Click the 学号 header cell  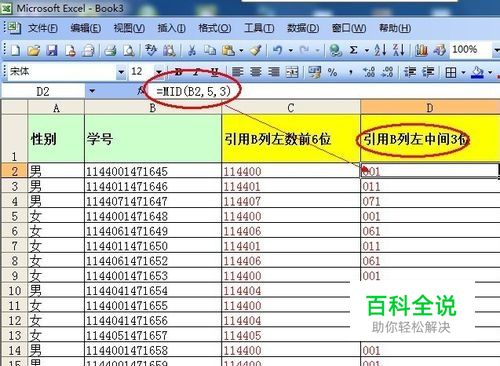[x=153, y=139]
